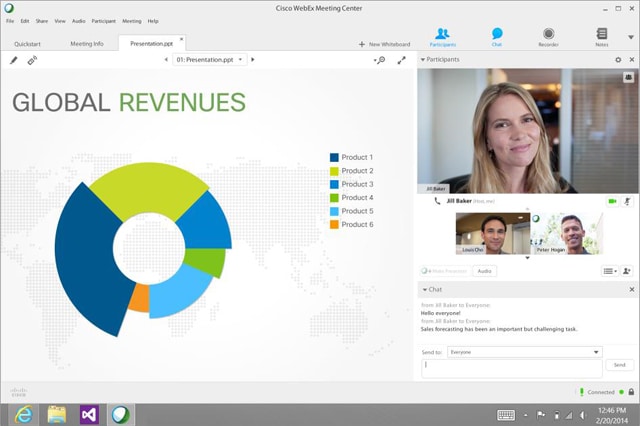Open the touch keyboard in the tray

[506, 415]
